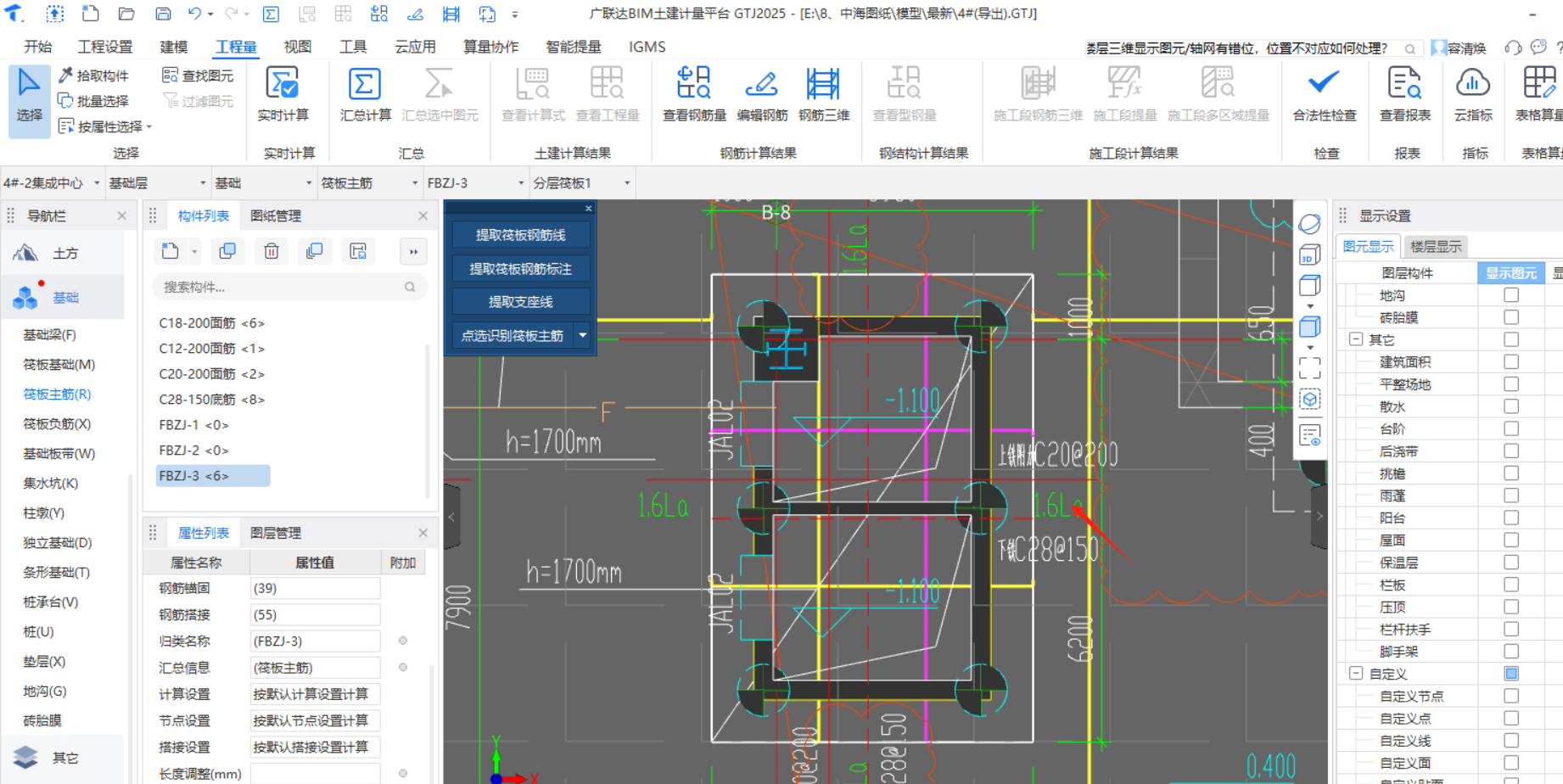Click 查看钢筋量 icon
The width and height of the screenshot is (1563, 784).
[694, 85]
